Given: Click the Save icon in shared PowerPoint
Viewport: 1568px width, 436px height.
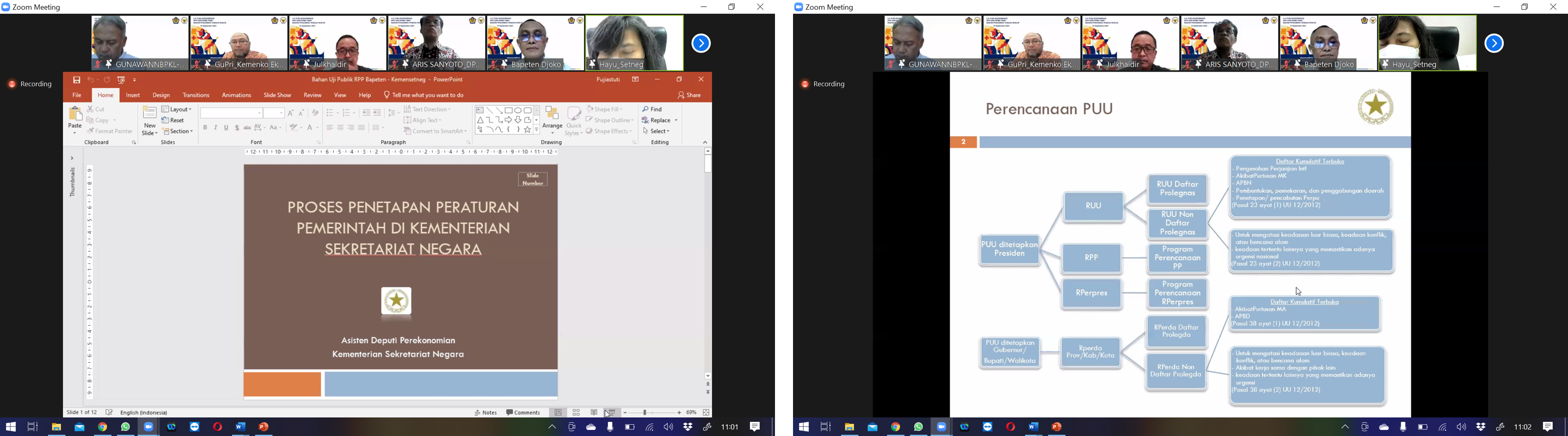Looking at the screenshot, I should coord(77,80).
